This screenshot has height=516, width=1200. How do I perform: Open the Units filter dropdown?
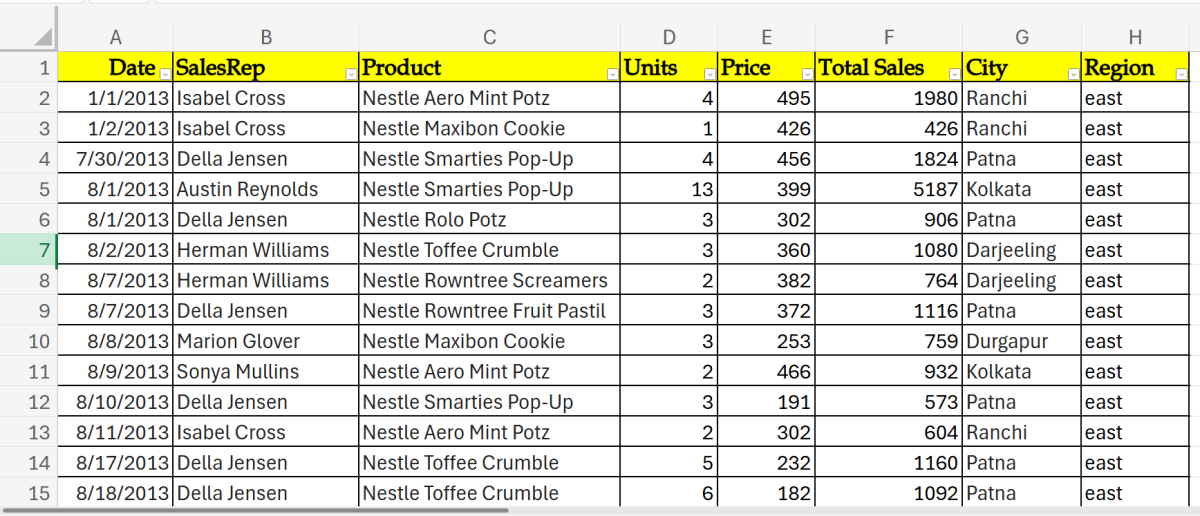click(709, 73)
